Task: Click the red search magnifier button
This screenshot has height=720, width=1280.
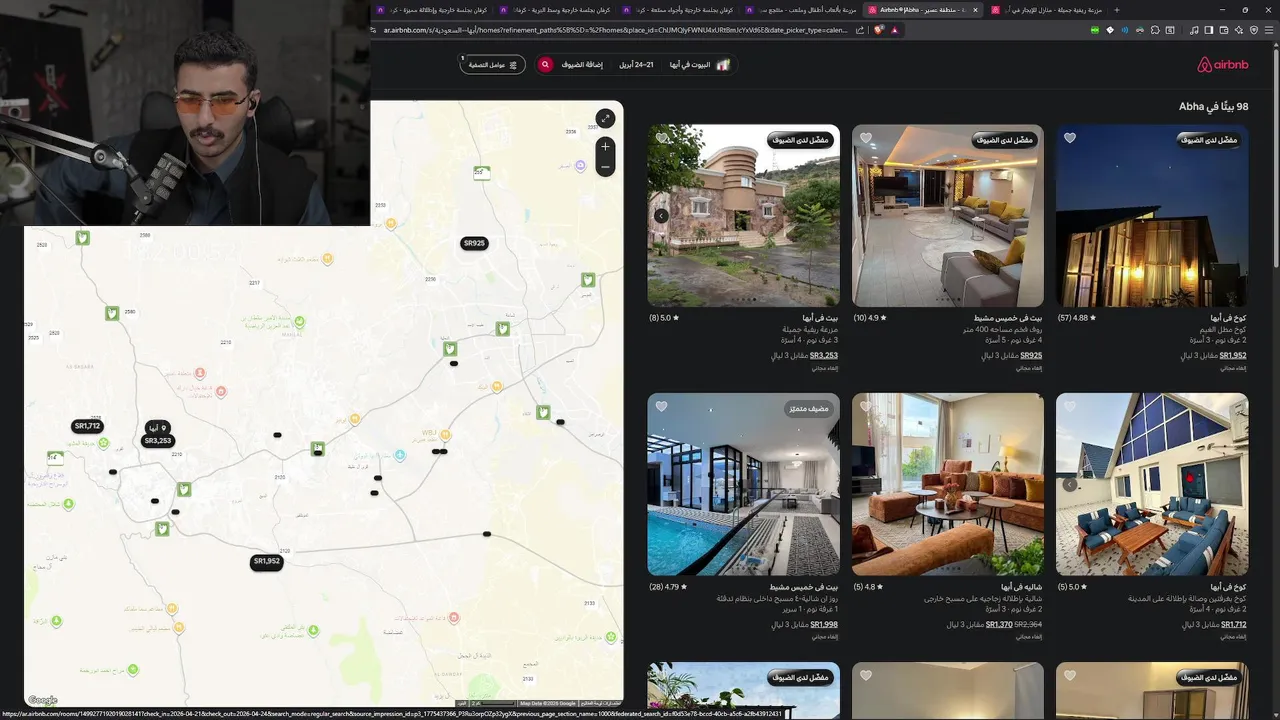Action: pos(545,64)
